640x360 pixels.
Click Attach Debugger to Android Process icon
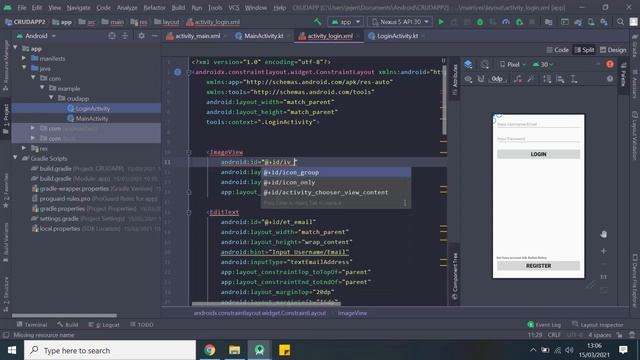coord(519,22)
